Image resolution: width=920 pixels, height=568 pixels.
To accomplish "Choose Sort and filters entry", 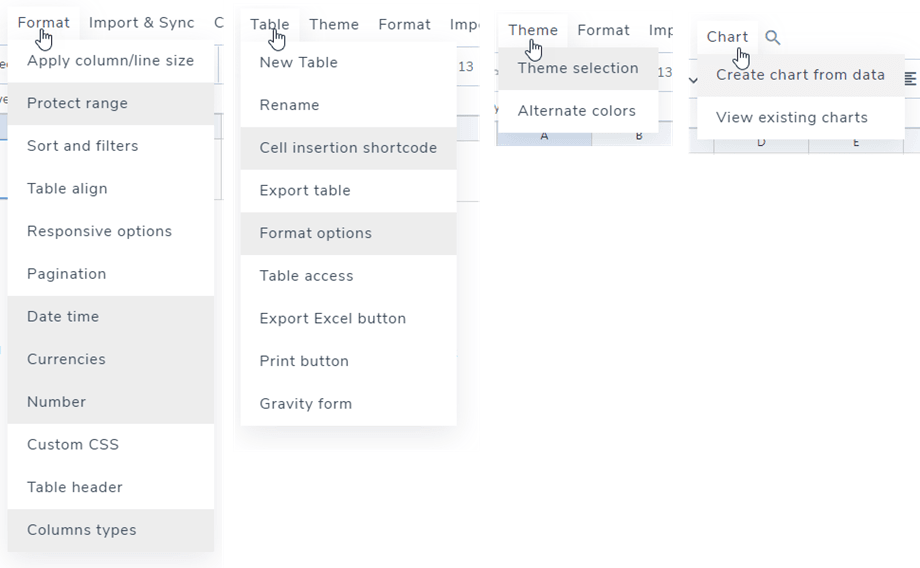I will click(x=82, y=146).
